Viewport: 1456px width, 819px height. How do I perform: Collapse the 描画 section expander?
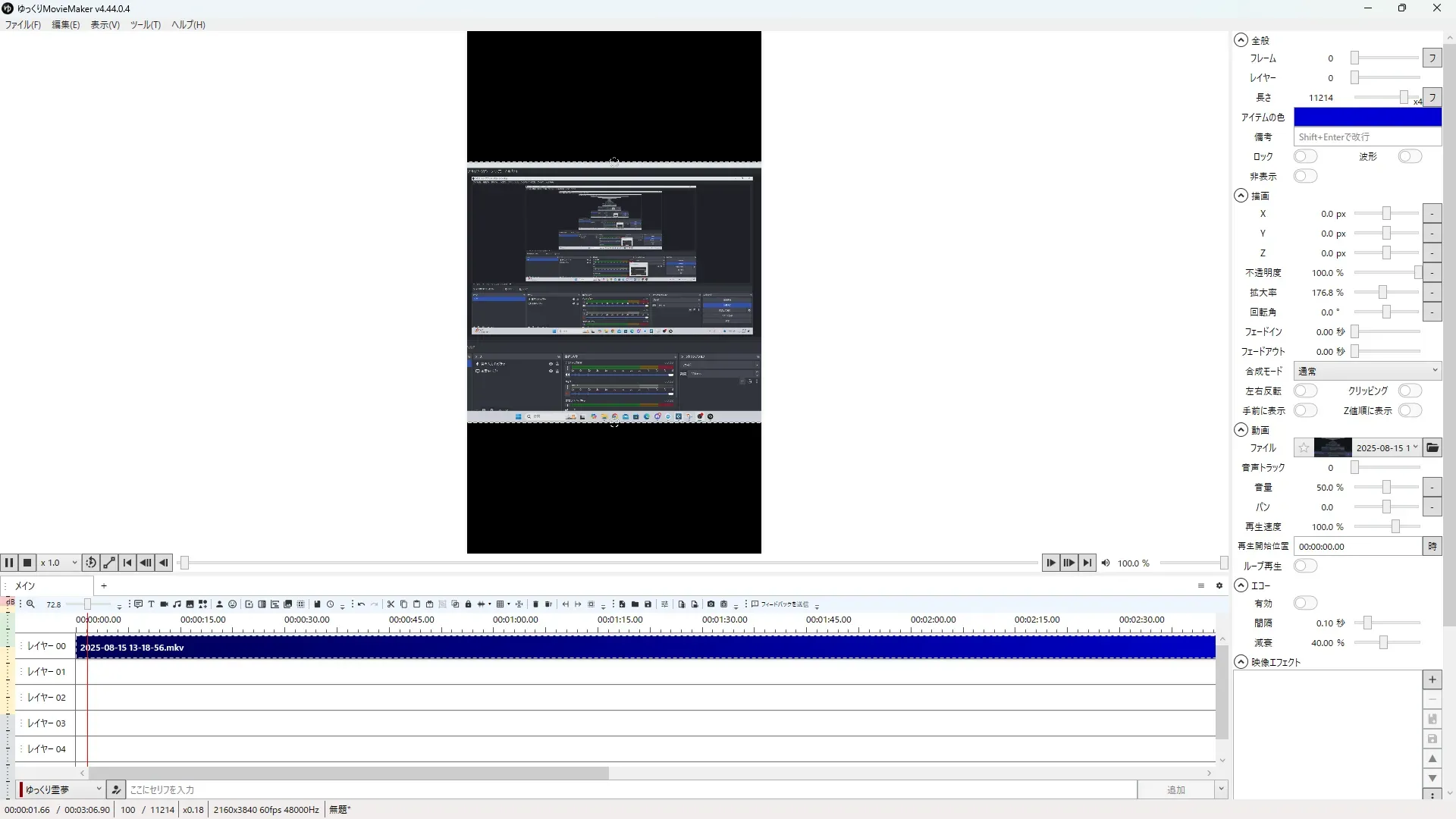(x=1241, y=196)
